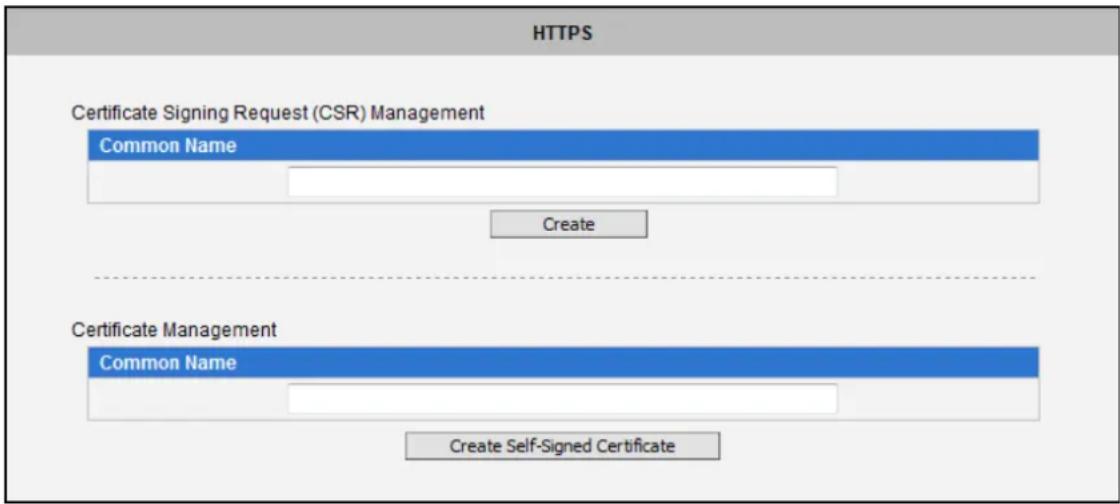Select the HTTPS header title
Viewport: 1120px width, 504px height.
562,34
